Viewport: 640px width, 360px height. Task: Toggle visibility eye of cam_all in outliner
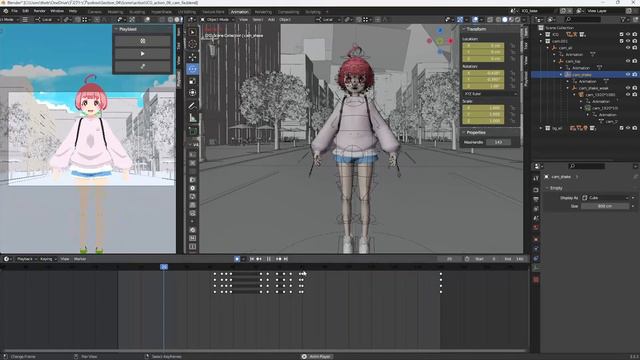(628, 48)
